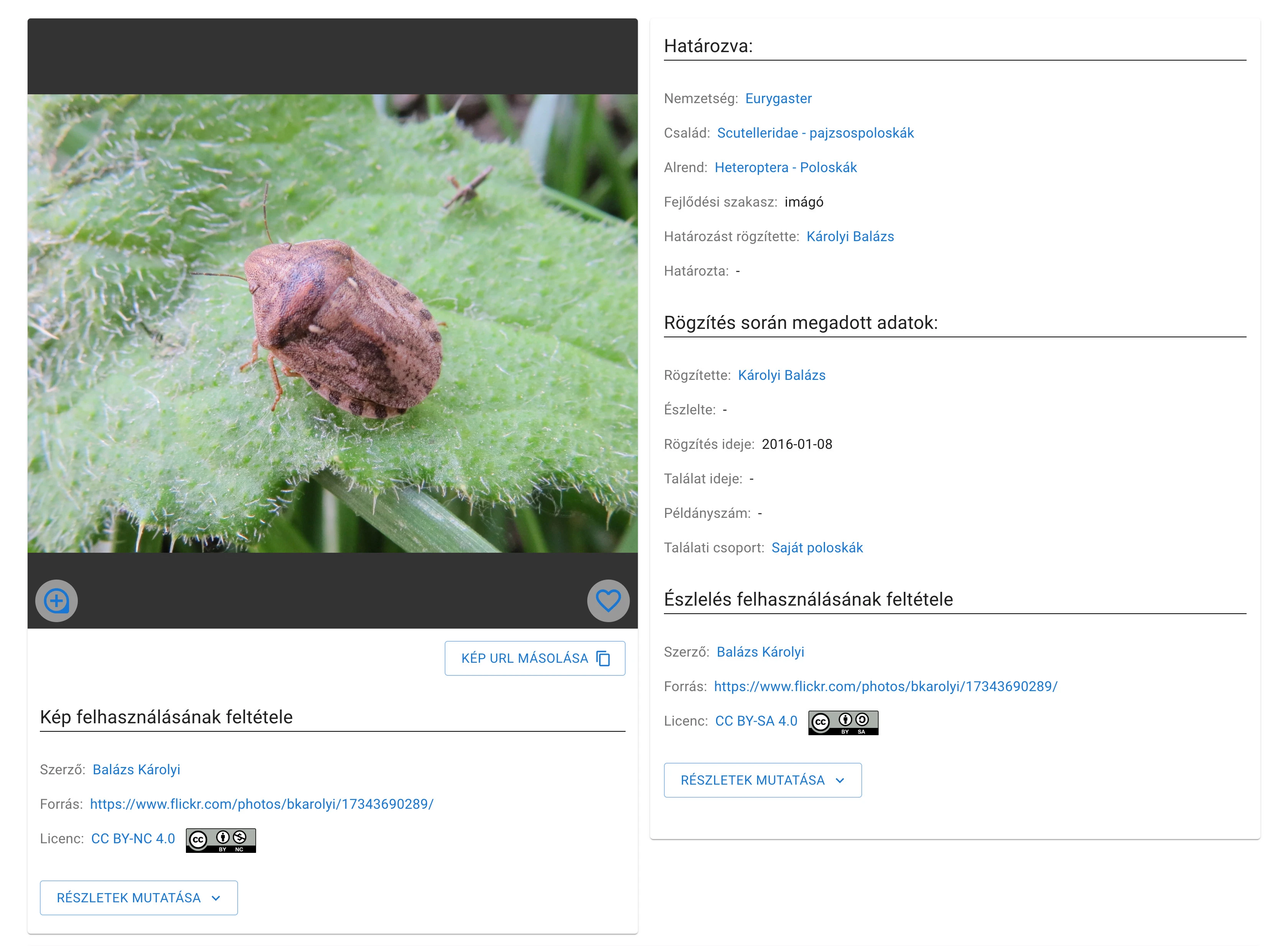Toggle the heart favorite icon
The image size is (1288, 946).
(x=608, y=601)
